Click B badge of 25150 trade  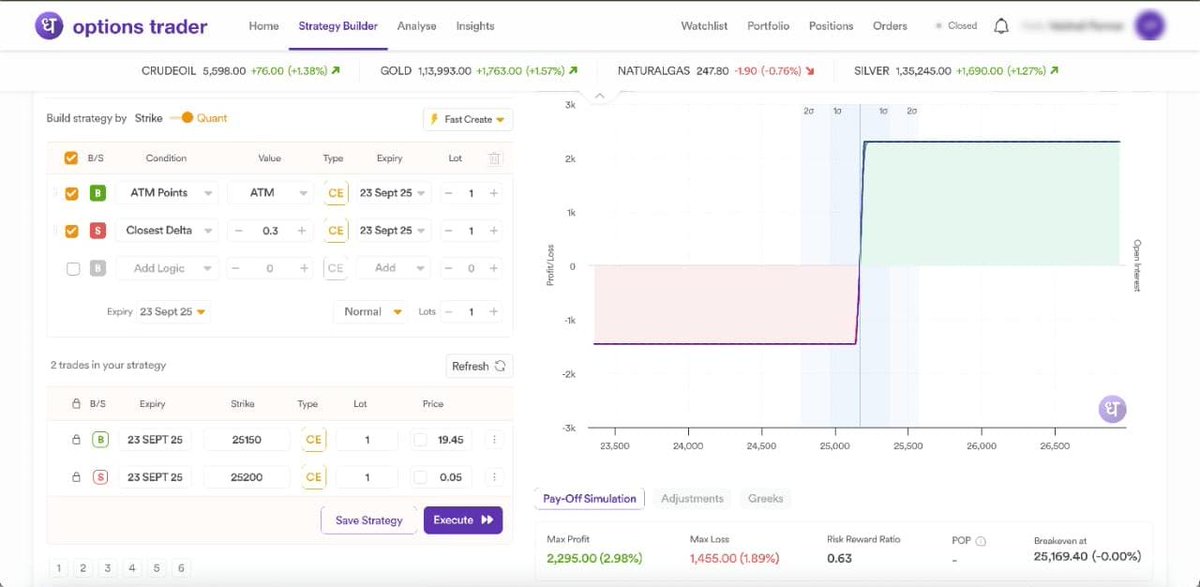[100, 440]
